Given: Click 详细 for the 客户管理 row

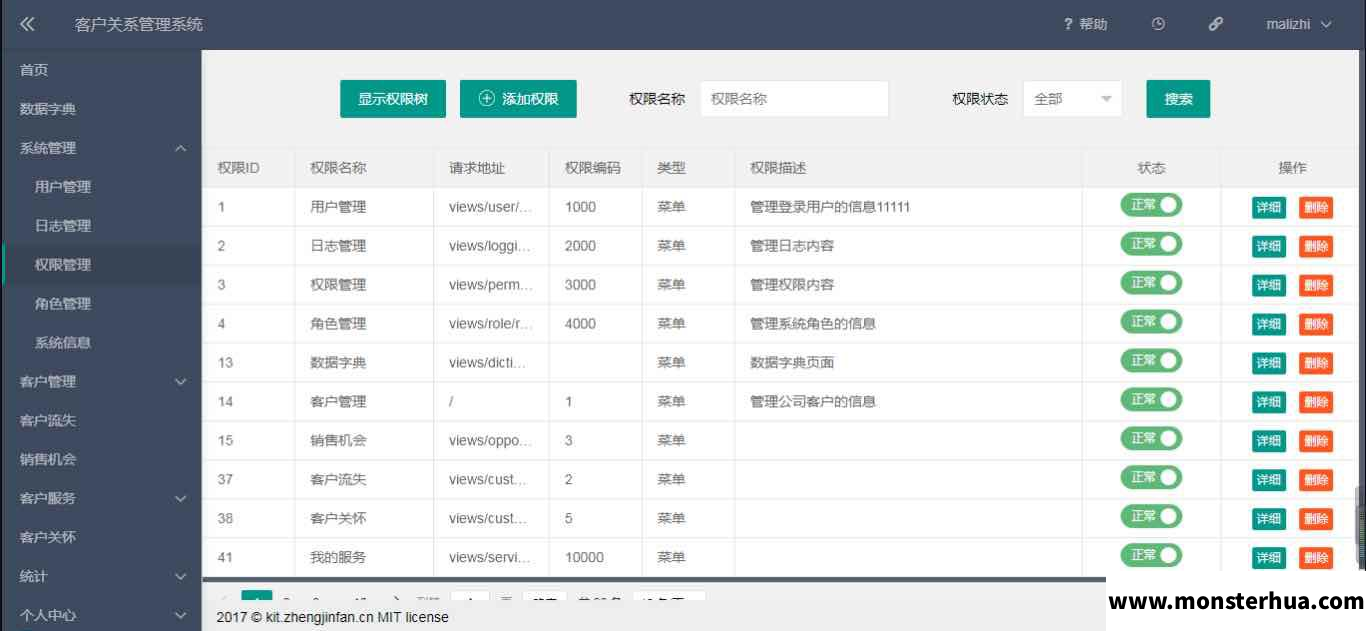Looking at the screenshot, I should pos(1269,403).
